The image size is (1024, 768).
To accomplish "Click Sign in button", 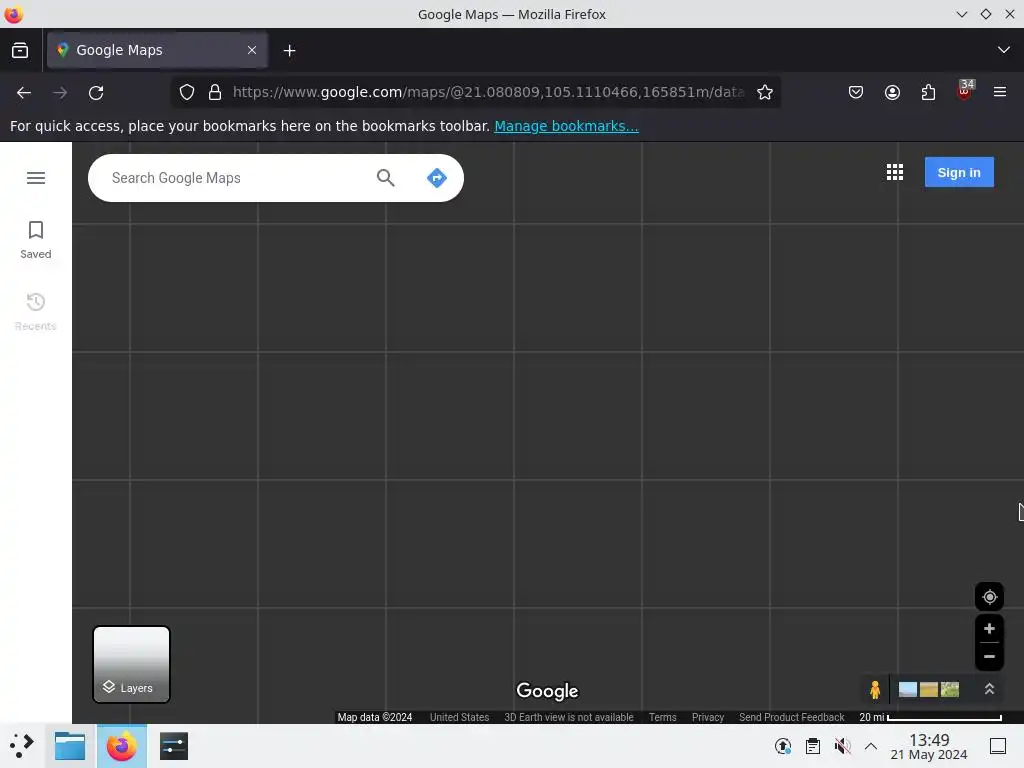I will [x=959, y=172].
